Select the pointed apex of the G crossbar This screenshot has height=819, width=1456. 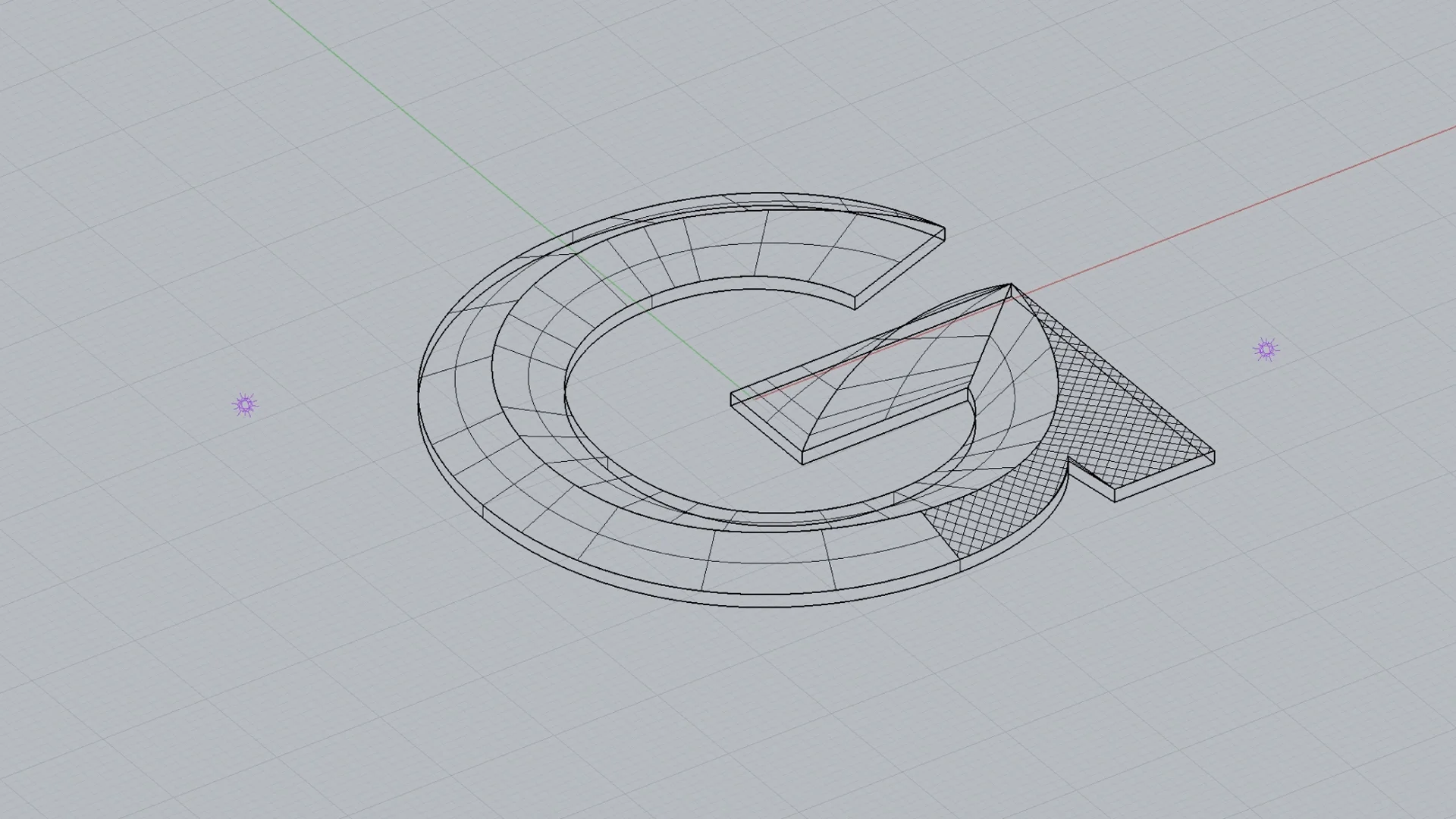[x=1011, y=284]
